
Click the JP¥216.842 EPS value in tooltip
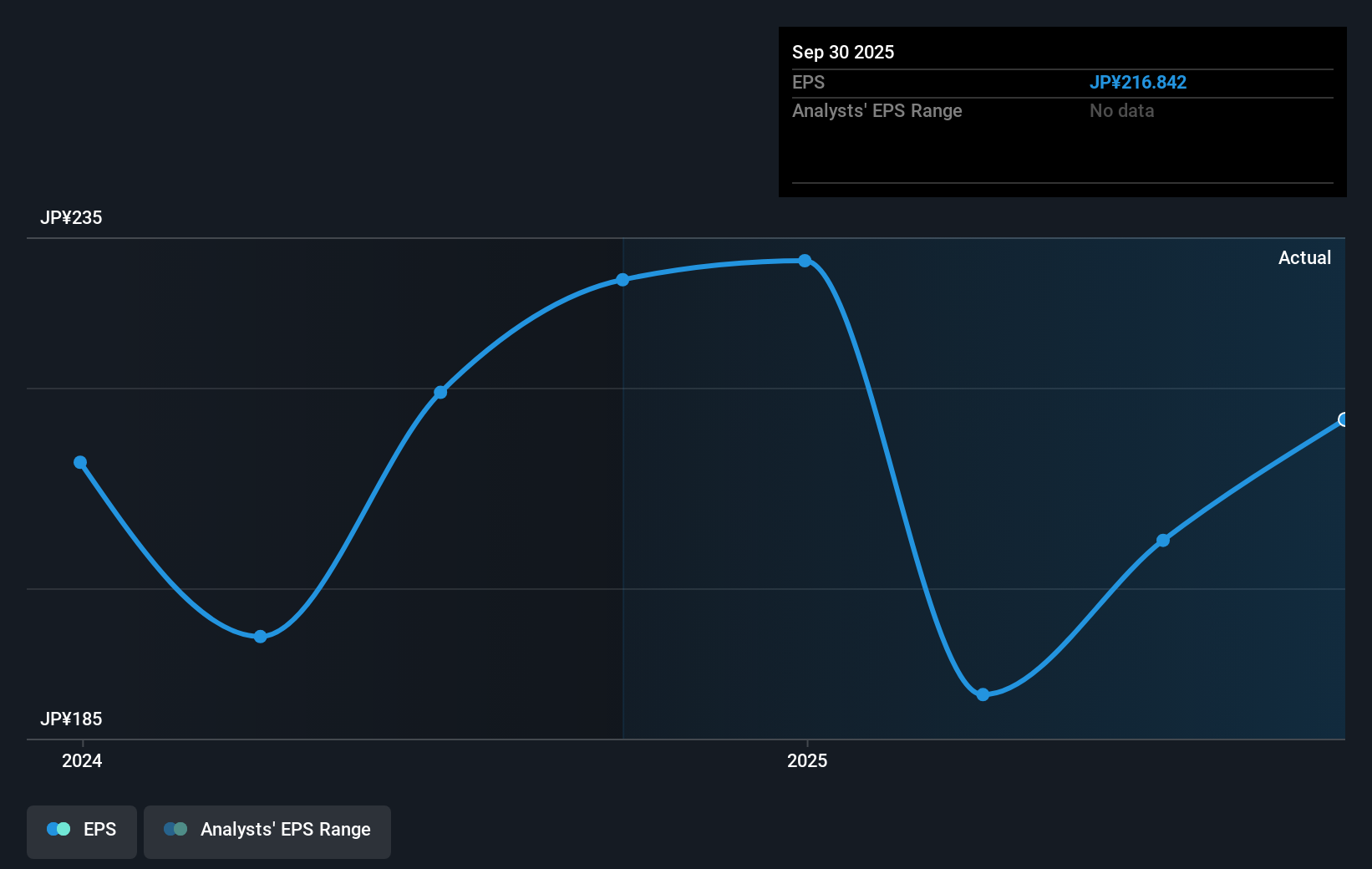1138,82
